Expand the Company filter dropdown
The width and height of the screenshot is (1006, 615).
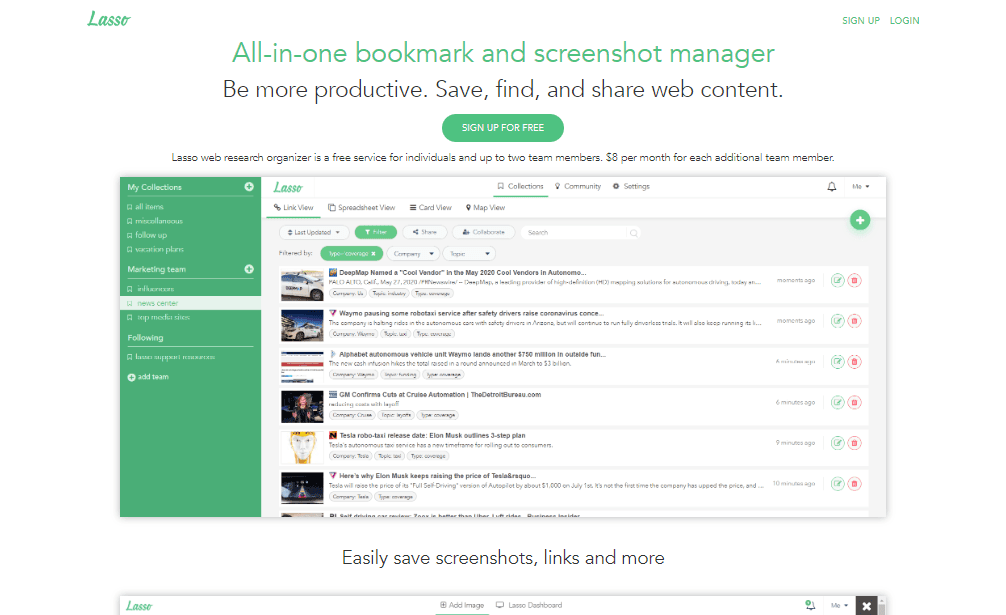[x=414, y=254]
